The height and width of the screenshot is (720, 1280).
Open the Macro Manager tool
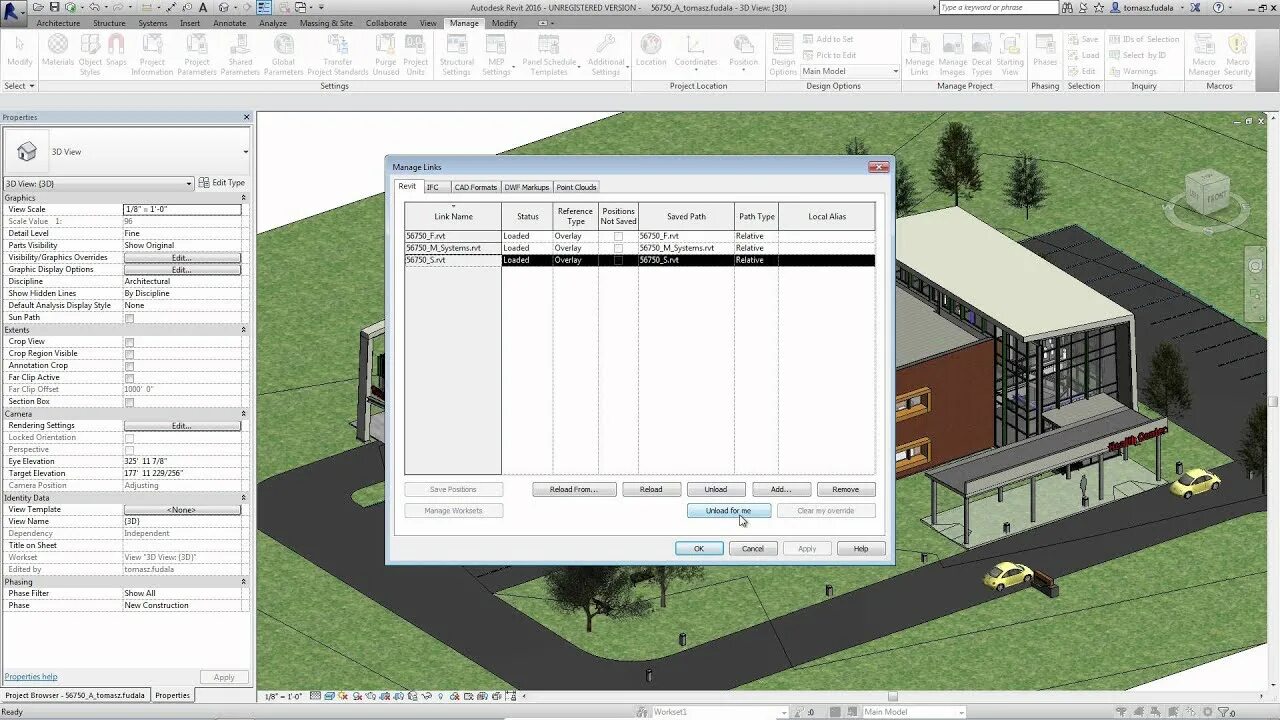pyautogui.click(x=1204, y=54)
